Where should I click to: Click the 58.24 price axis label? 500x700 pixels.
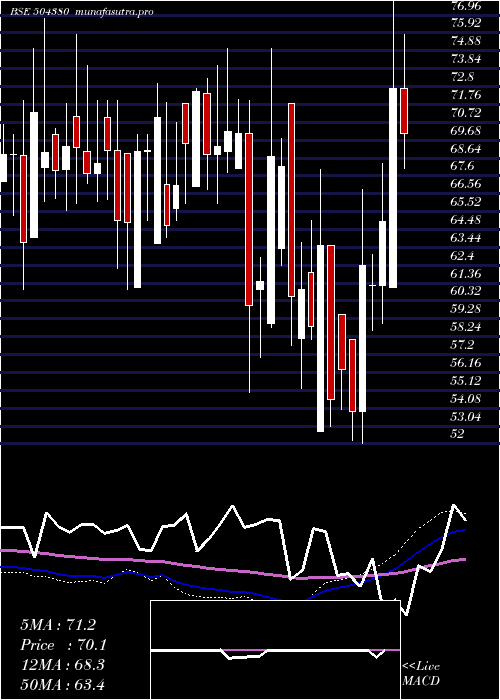[x=466, y=327]
